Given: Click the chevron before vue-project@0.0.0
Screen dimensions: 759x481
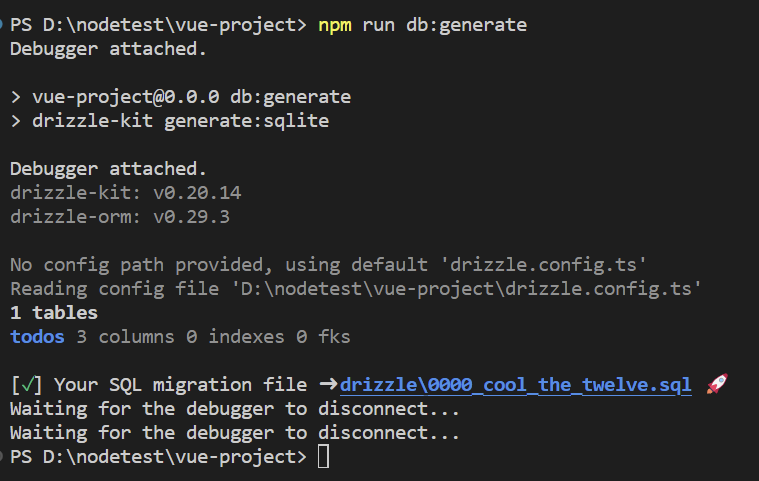Looking at the screenshot, I should [x=16, y=97].
